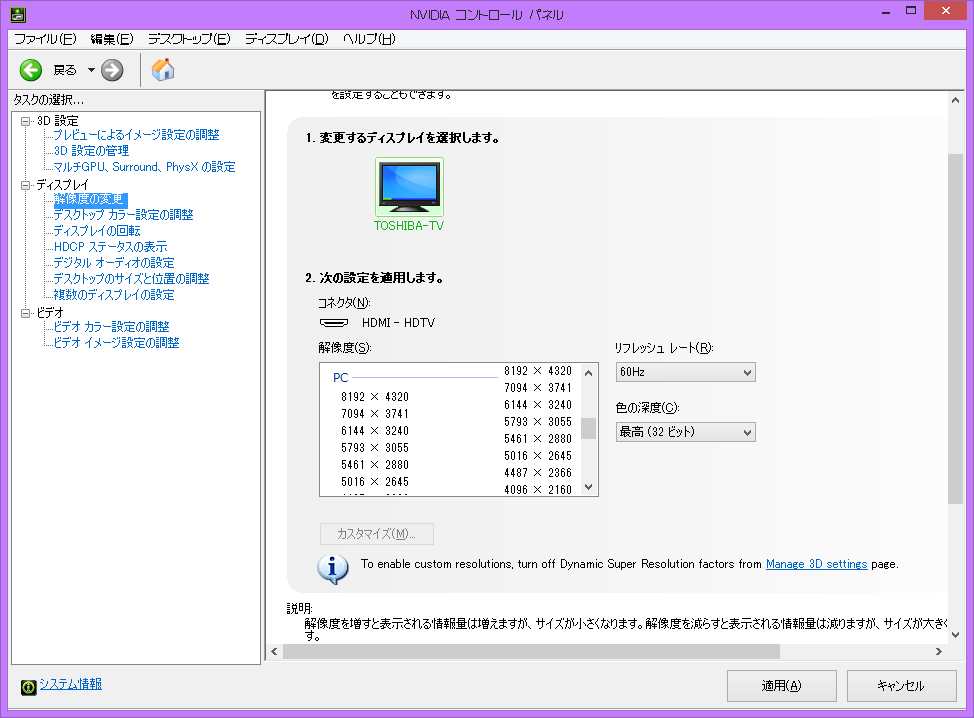
Task: Select resolution 4487 × 2366
Action: (x=538, y=473)
